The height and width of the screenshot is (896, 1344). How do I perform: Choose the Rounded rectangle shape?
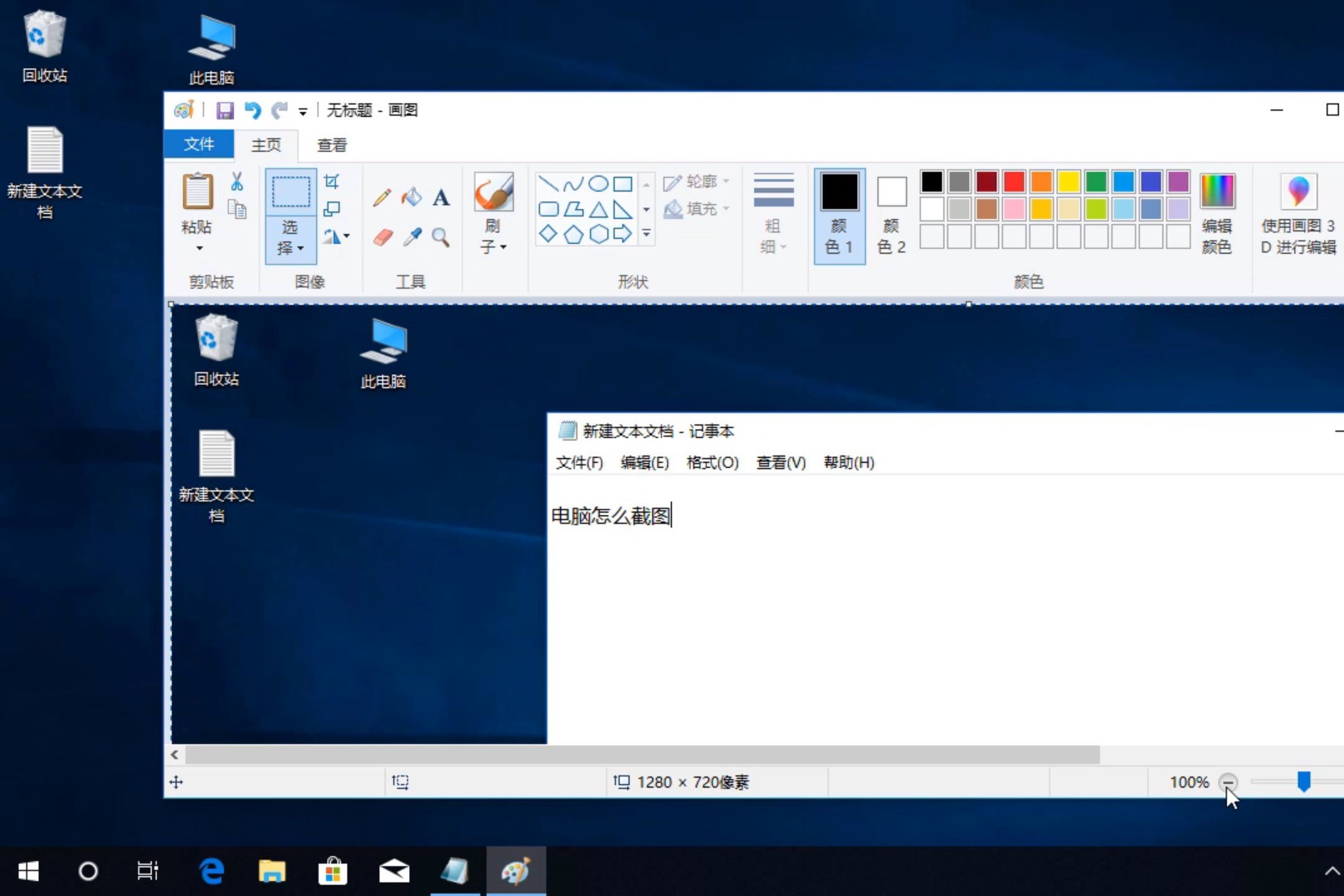(548, 209)
